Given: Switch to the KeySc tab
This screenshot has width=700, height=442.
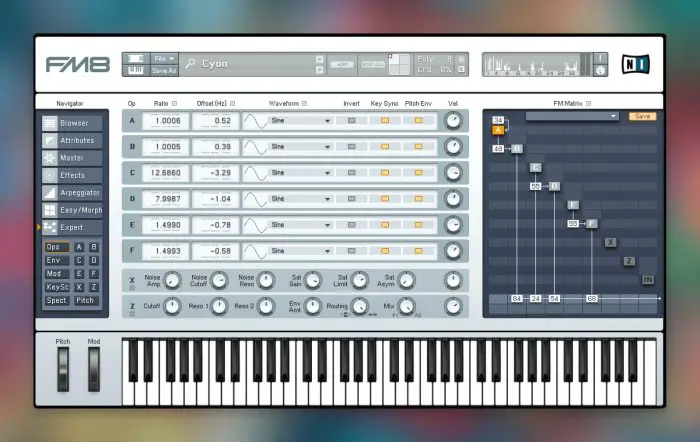Looking at the screenshot, I should [57, 287].
